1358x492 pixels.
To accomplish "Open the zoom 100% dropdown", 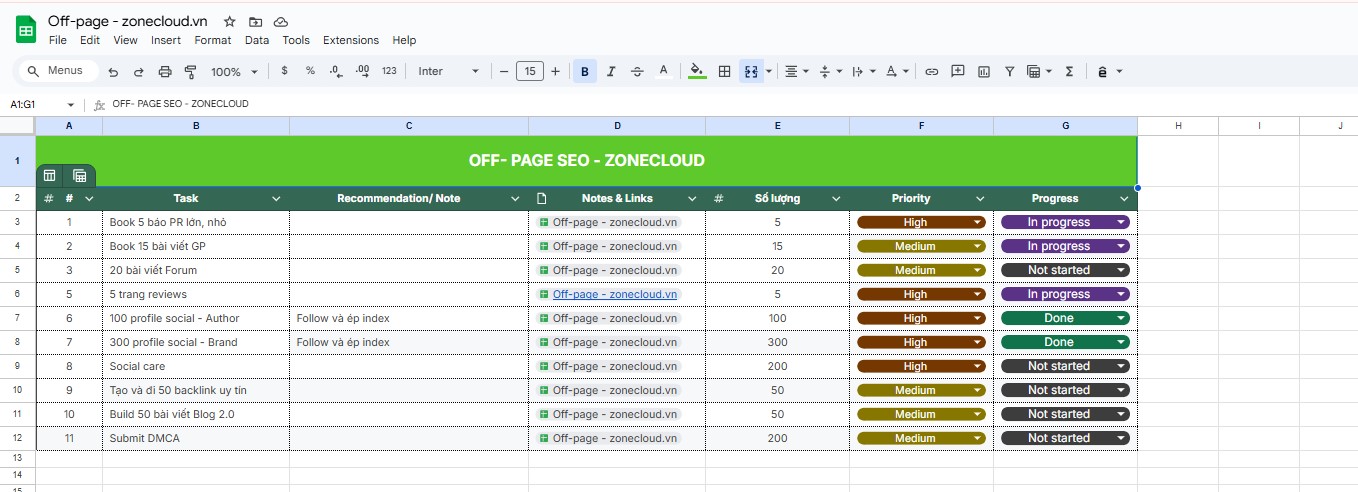I will (234, 71).
